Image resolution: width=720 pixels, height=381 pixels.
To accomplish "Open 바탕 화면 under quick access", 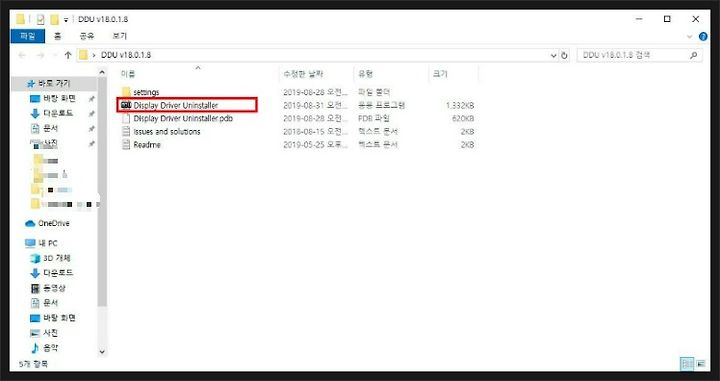I will (53, 99).
